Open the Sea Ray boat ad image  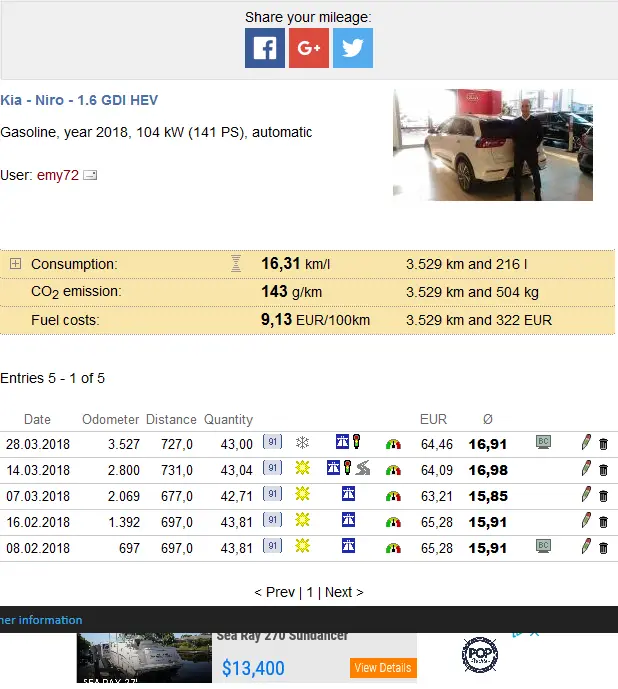[144, 658]
